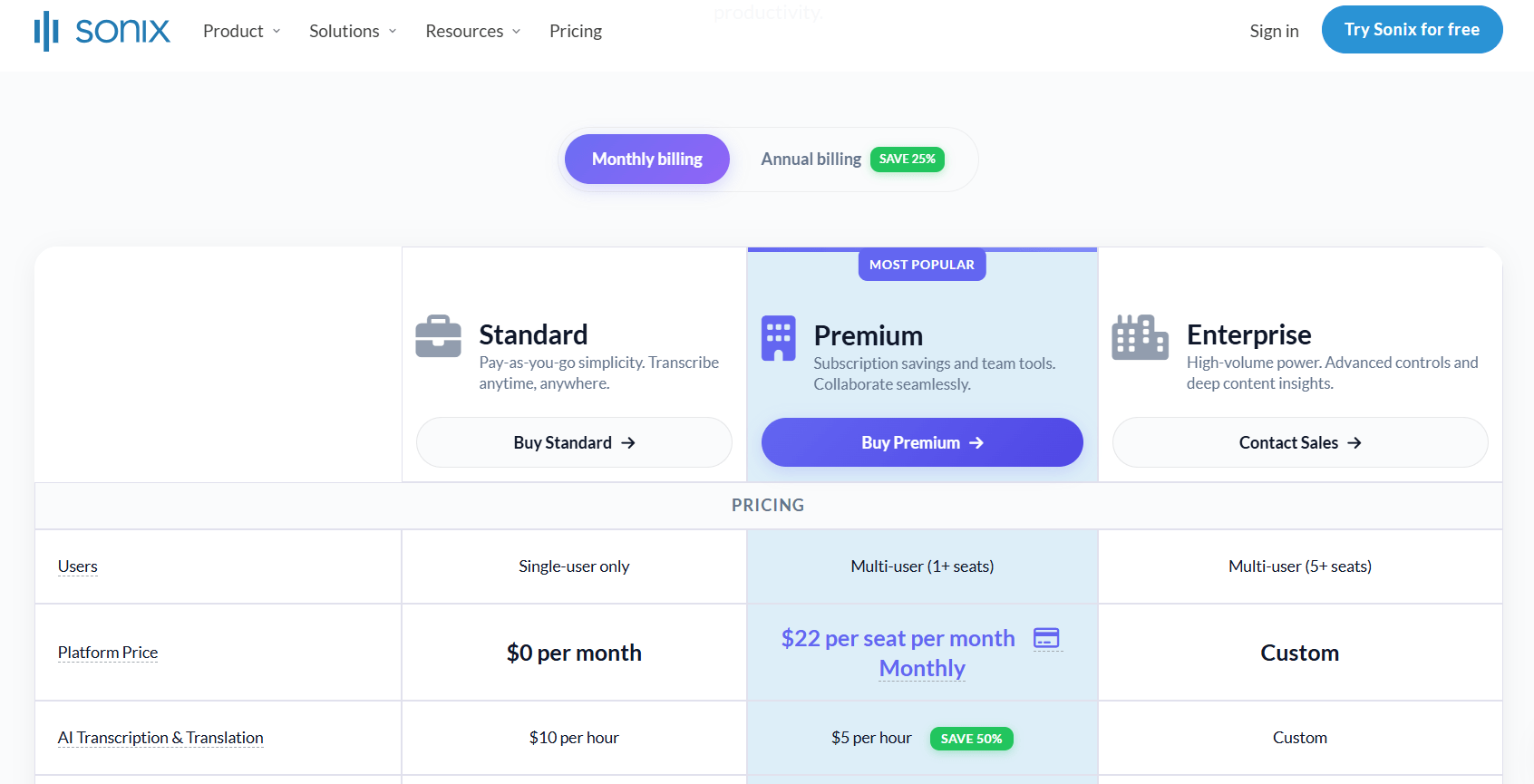Switch to Monthly billing
1534x784 pixels.
coord(647,160)
